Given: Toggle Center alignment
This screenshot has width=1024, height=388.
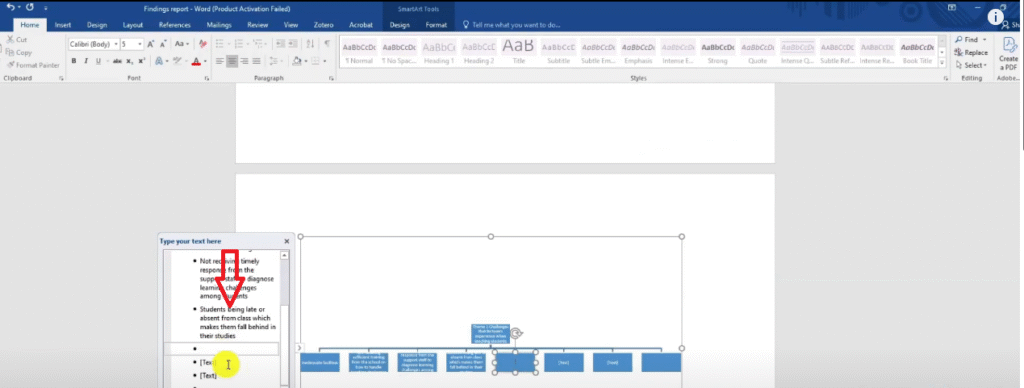Looking at the screenshot, I should point(232,61).
